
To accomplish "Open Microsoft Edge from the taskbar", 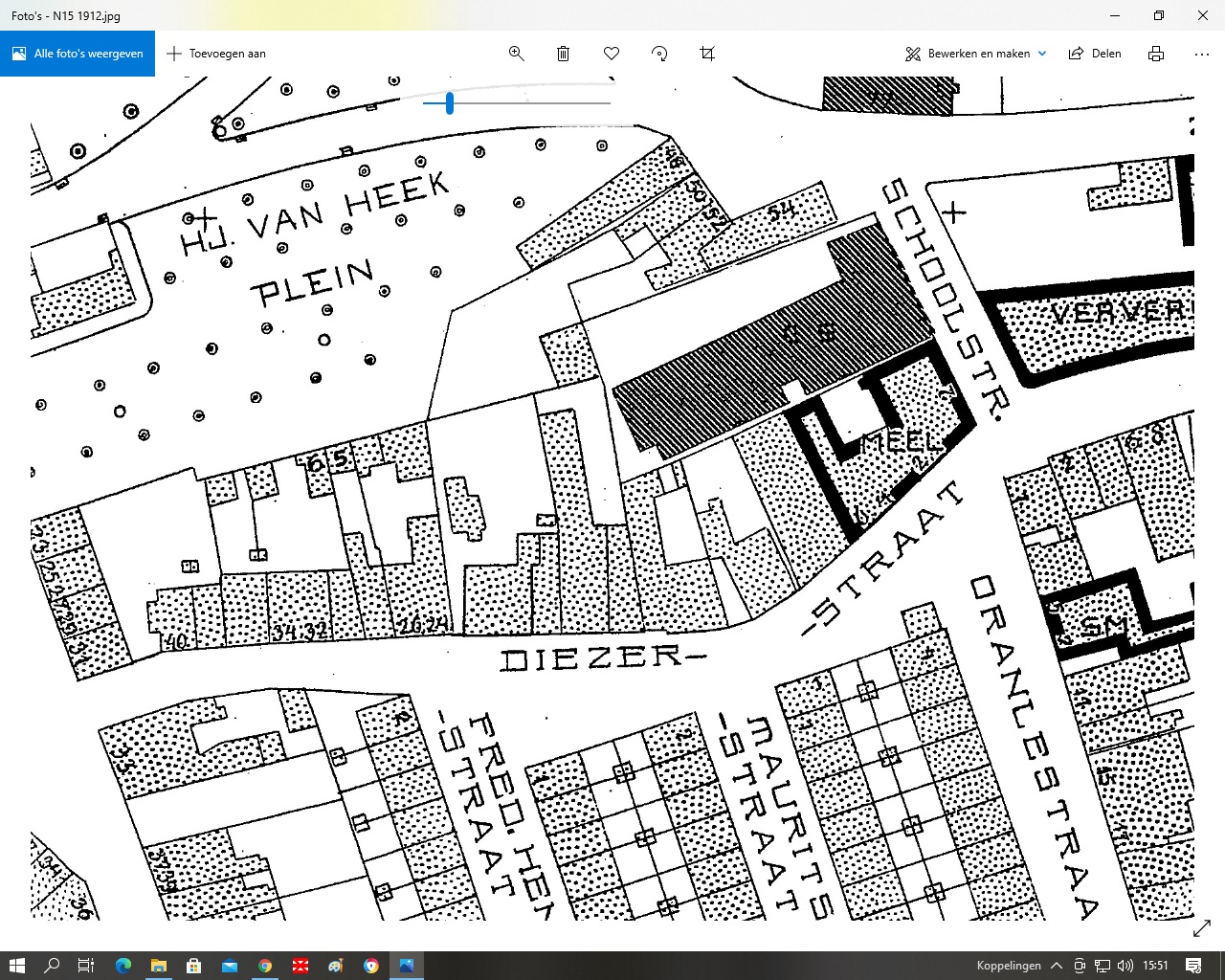I will pyautogui.click(x=123, y=966).
